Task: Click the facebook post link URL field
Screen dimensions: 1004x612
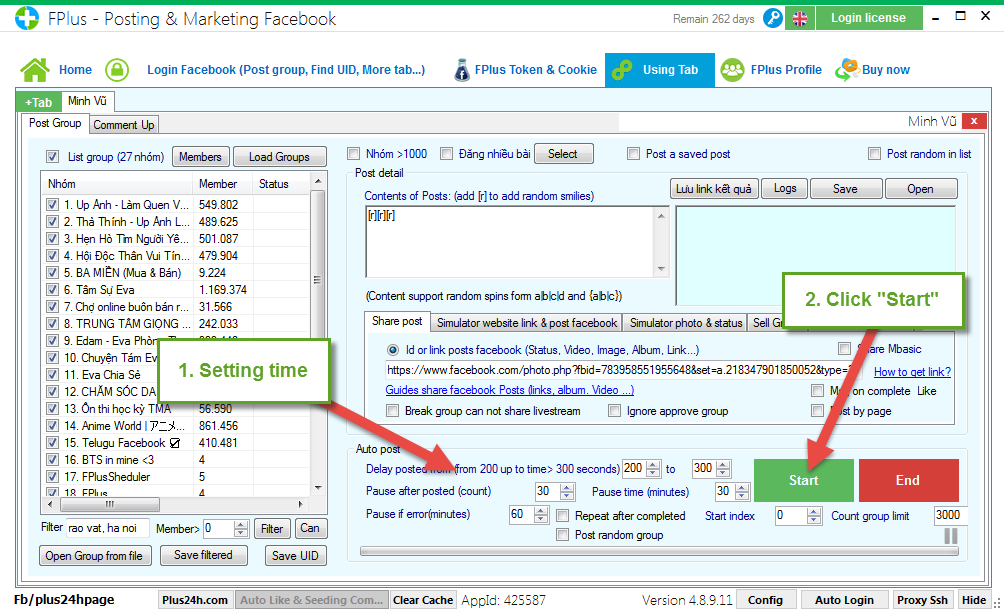Action: 625,371
